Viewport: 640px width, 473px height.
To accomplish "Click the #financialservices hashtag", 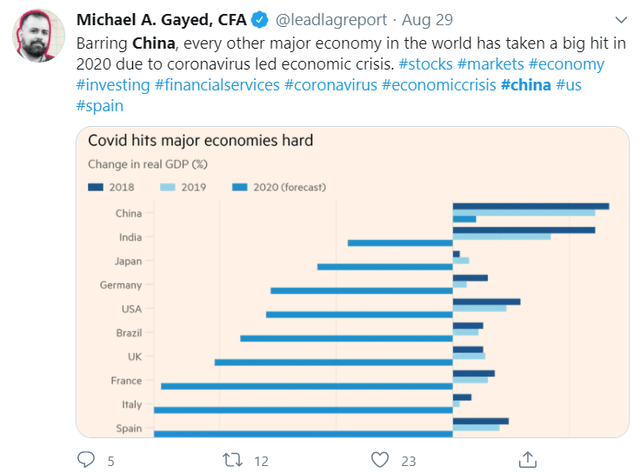I will click(217, 85).
